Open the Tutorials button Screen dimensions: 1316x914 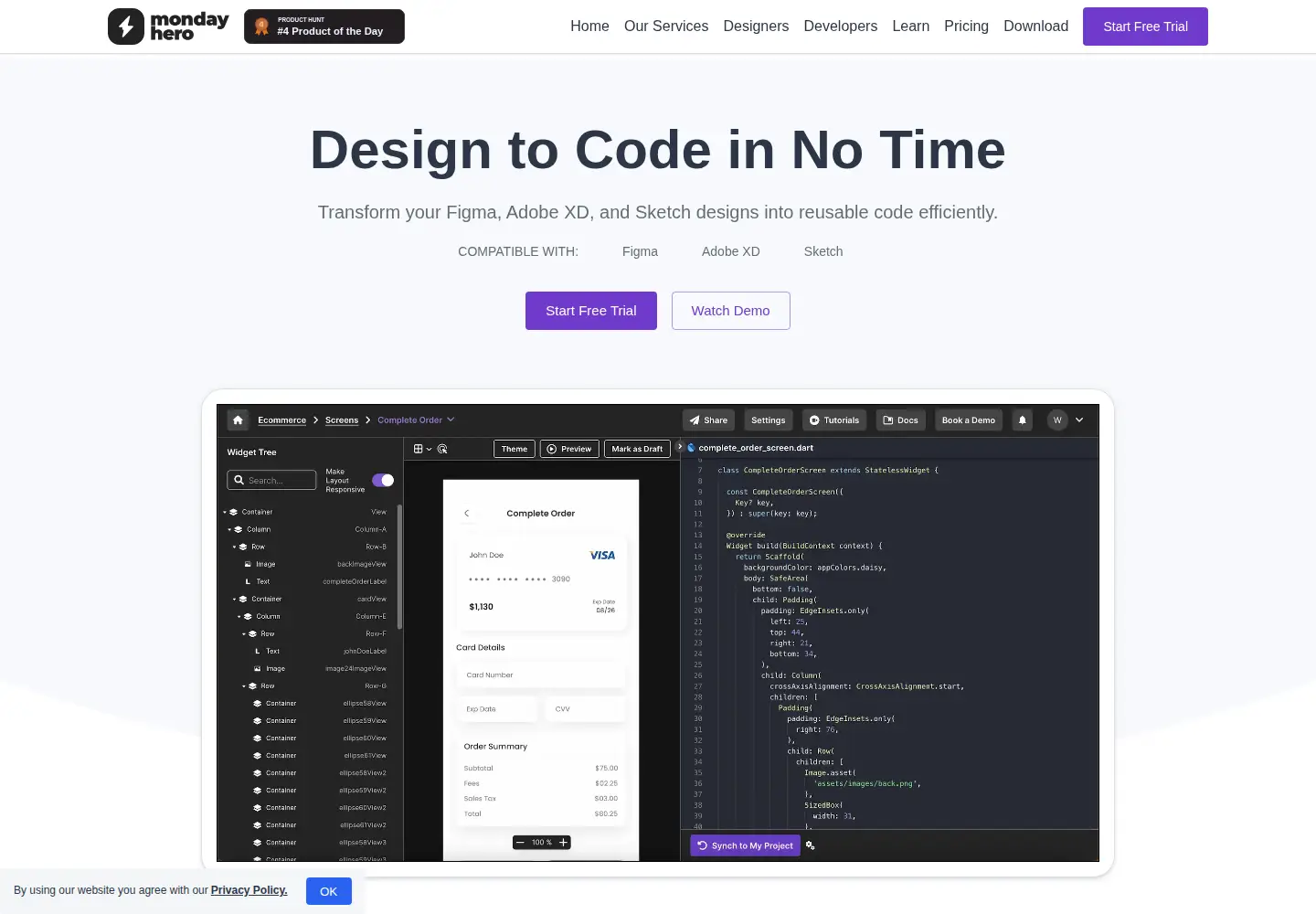(834, 420)
